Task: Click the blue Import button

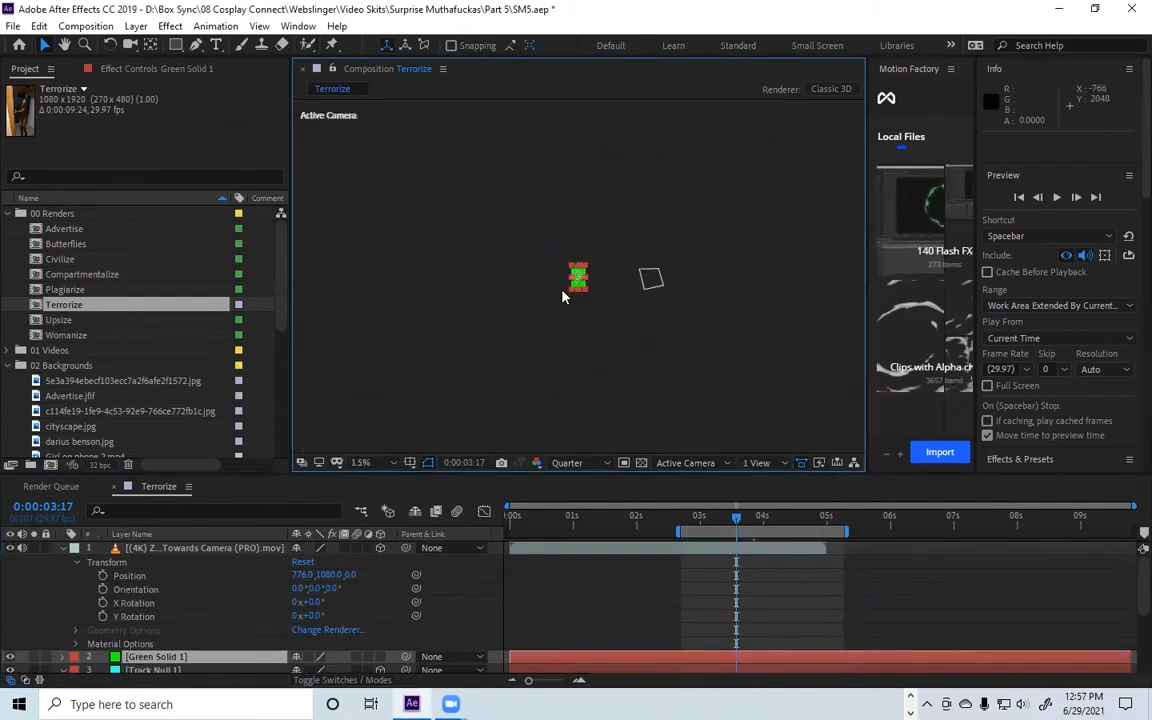Action: point(939,452)
